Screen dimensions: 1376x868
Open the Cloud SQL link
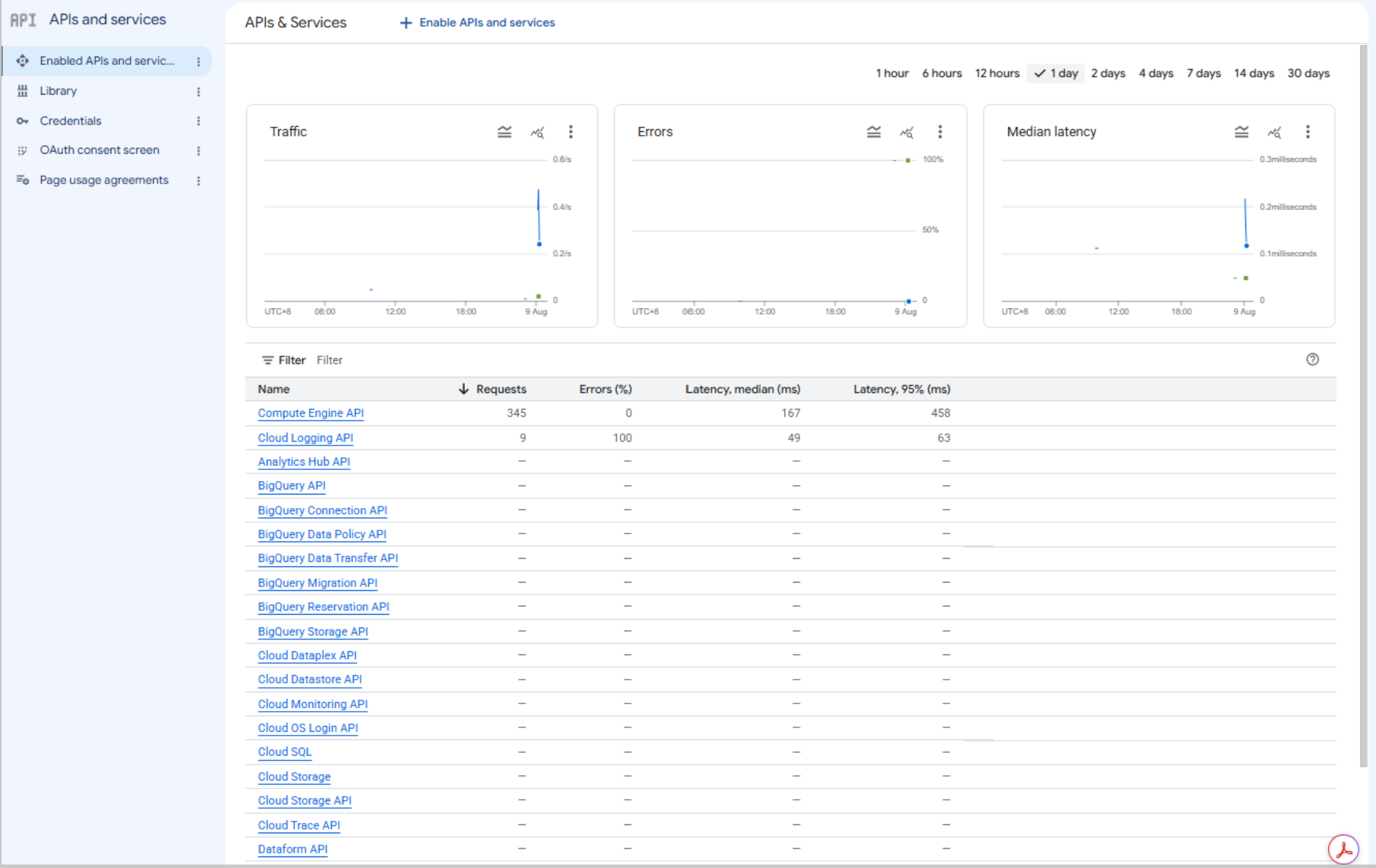[285, 752]
